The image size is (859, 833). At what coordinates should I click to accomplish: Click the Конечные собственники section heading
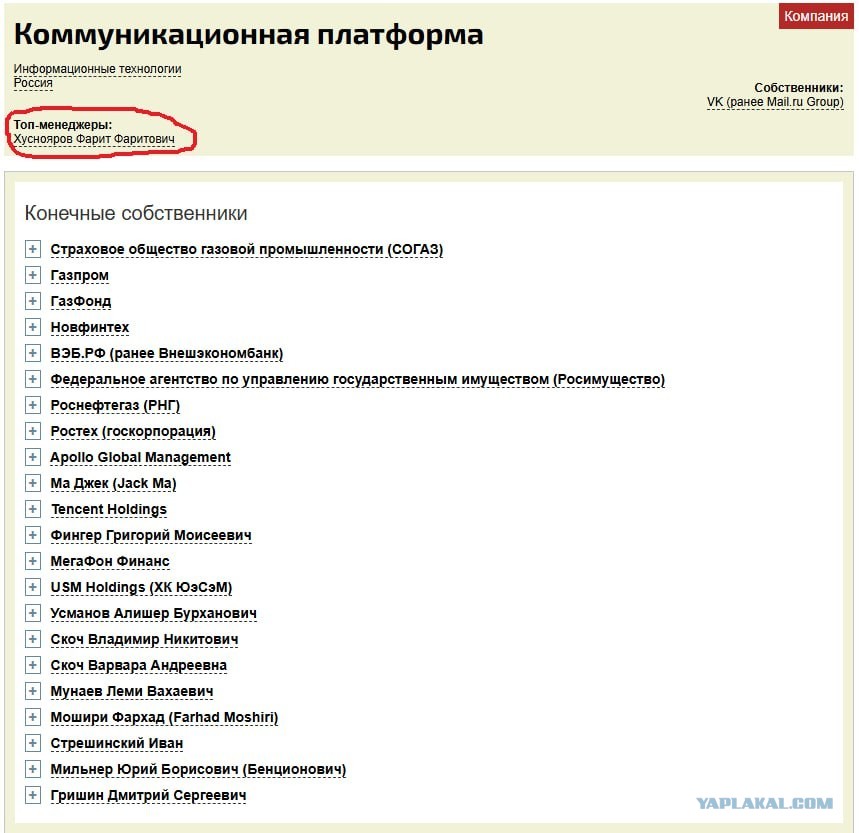click(x=136, y=213)
